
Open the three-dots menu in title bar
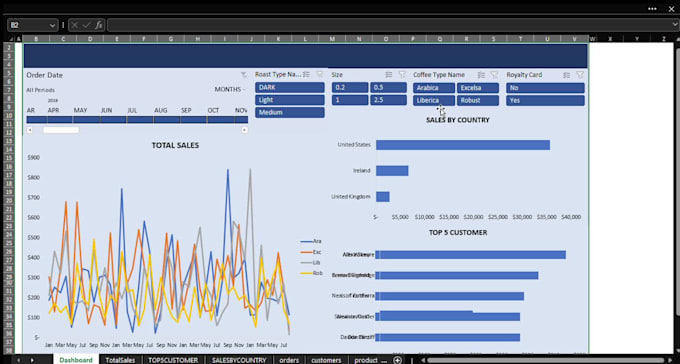click(x=652, y=9)
